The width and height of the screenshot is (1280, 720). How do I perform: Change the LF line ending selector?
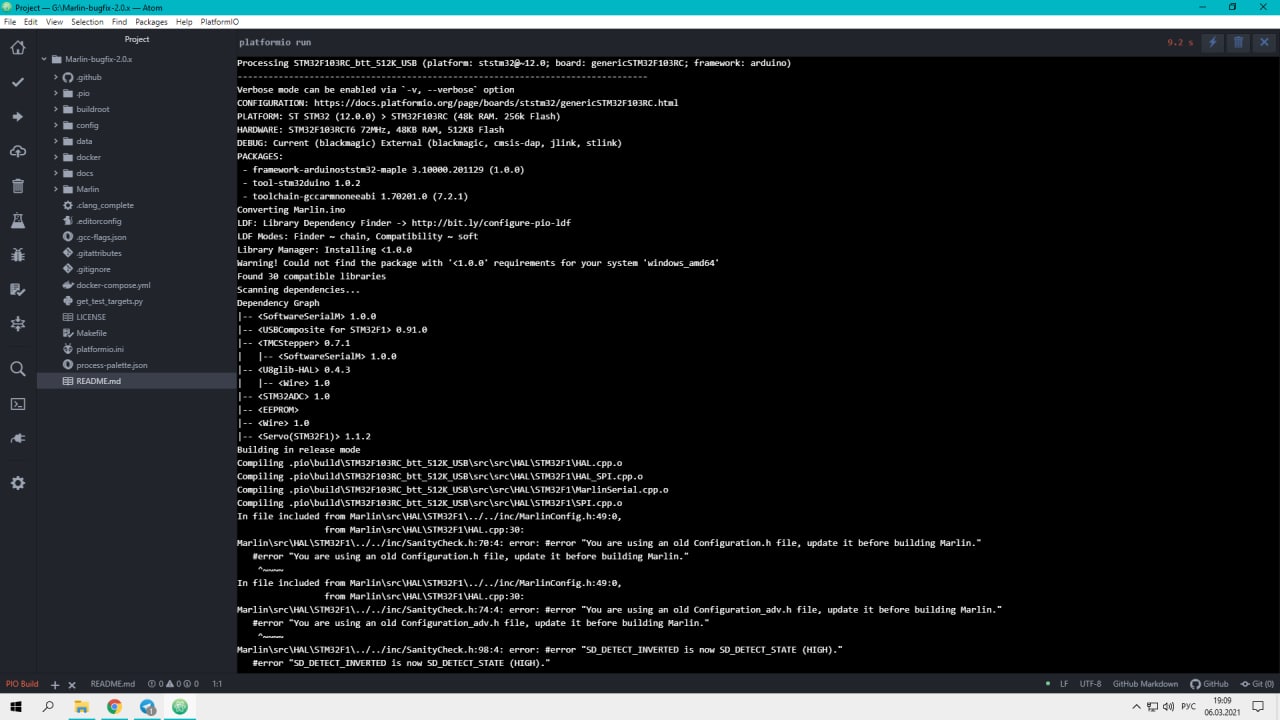coord(1064,684)
